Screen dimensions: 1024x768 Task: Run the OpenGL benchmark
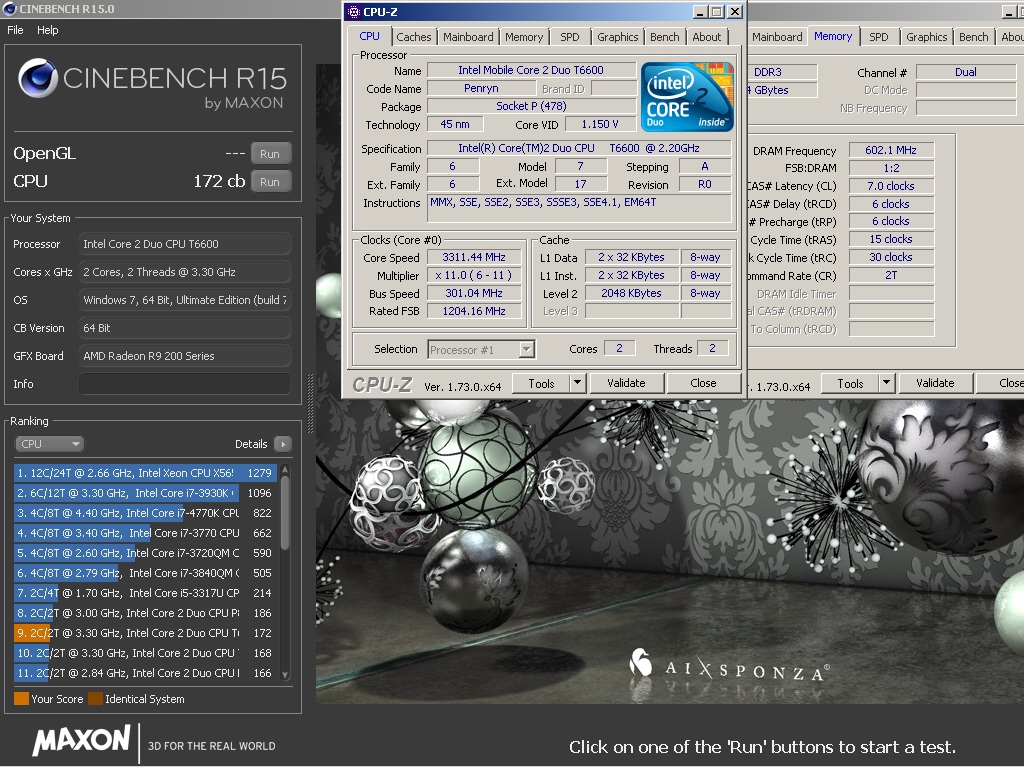click(x=270, y=153)
